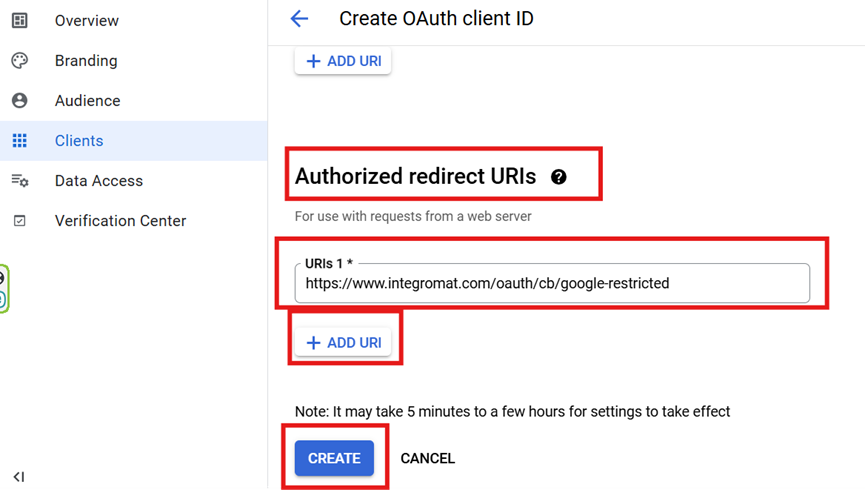Open the Overview menu item
The width and height of the screenshot is (865, 490).
(x=86, y=21)
